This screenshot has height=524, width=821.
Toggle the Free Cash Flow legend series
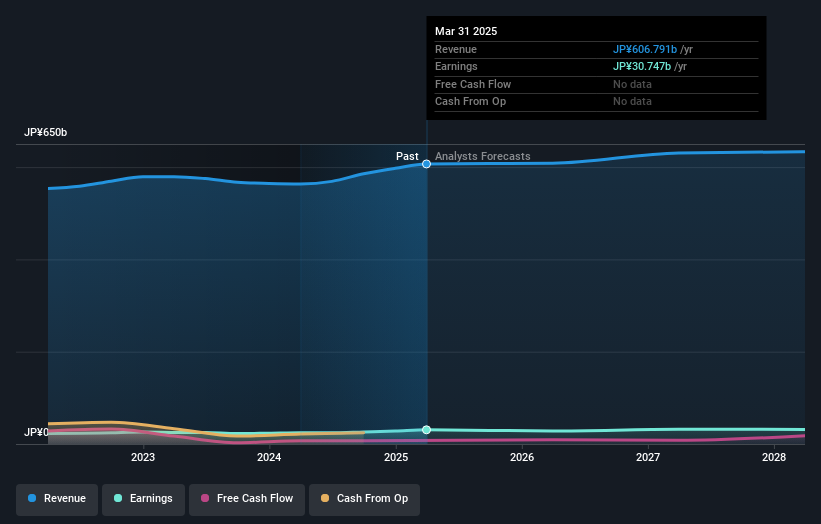tap(247, 499)
